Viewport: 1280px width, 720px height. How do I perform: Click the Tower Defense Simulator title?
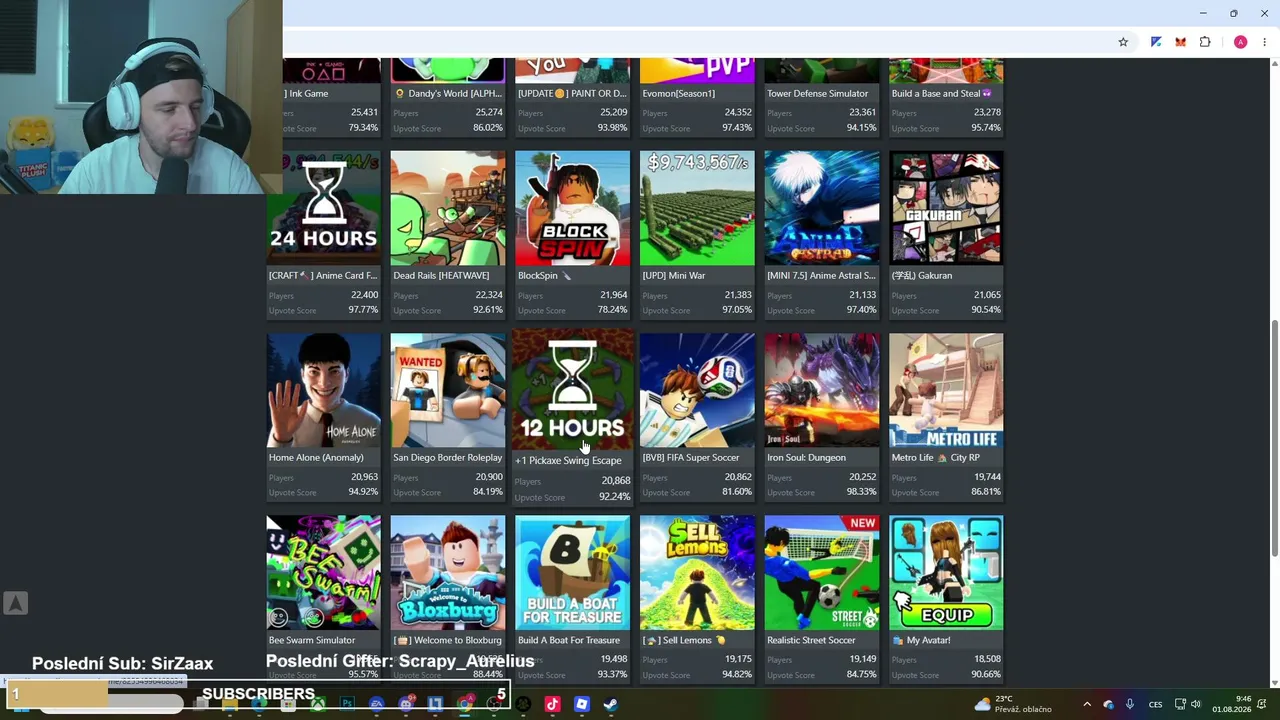click(x=817, y=93)
